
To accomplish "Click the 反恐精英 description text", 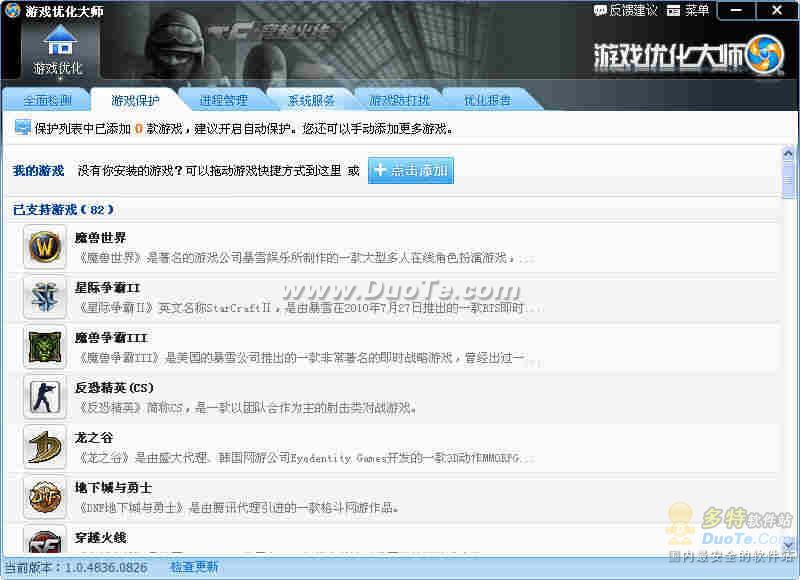I will [247, 408].
